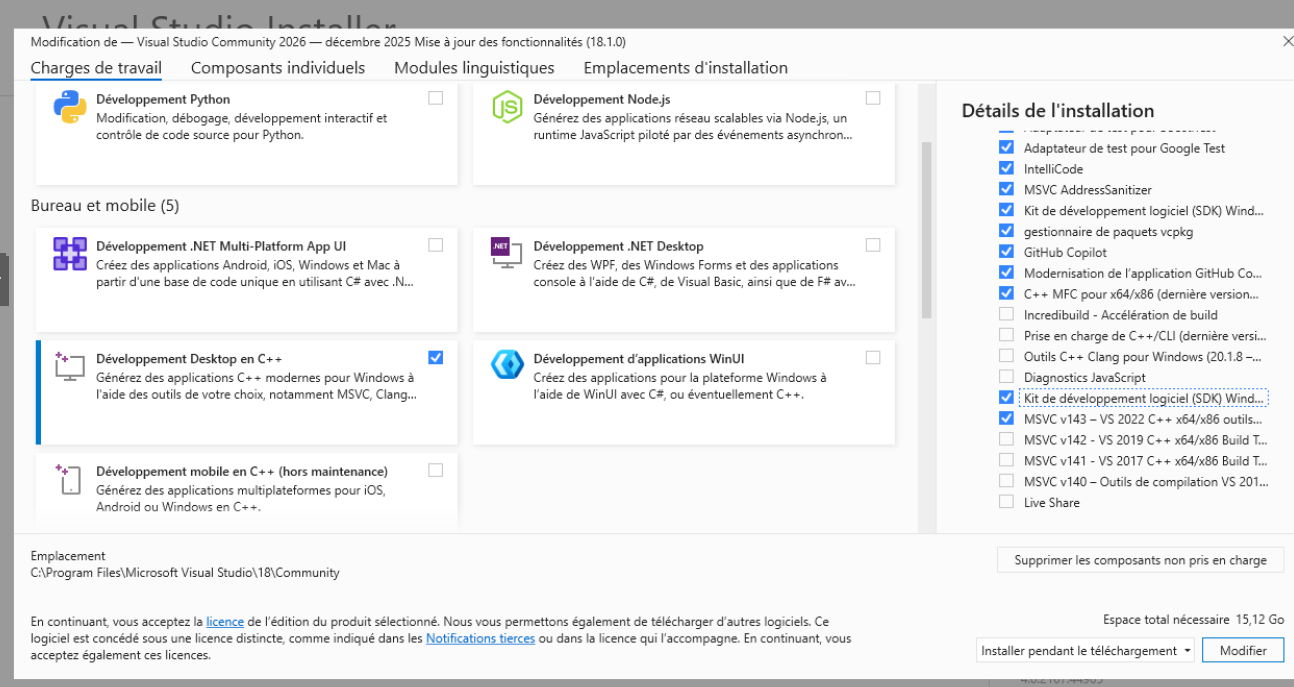Image resolution: width=1294 pixels, height=687 pixels.
Task: Check Outils C++ Clang pour Windows
Action: click(x=1006, y=356)
